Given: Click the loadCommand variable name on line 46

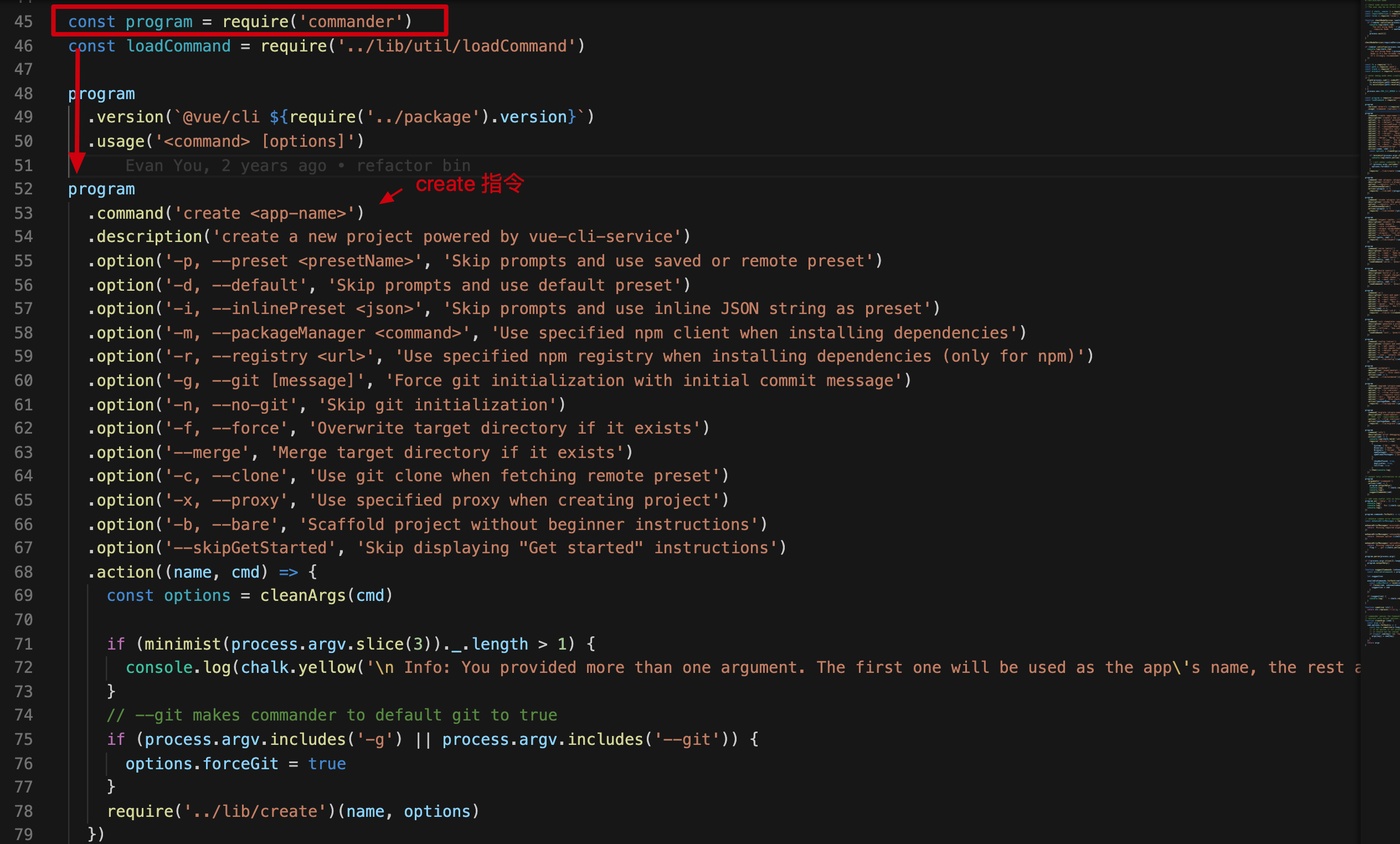Looking at the screenshot, I should [178, 46].
